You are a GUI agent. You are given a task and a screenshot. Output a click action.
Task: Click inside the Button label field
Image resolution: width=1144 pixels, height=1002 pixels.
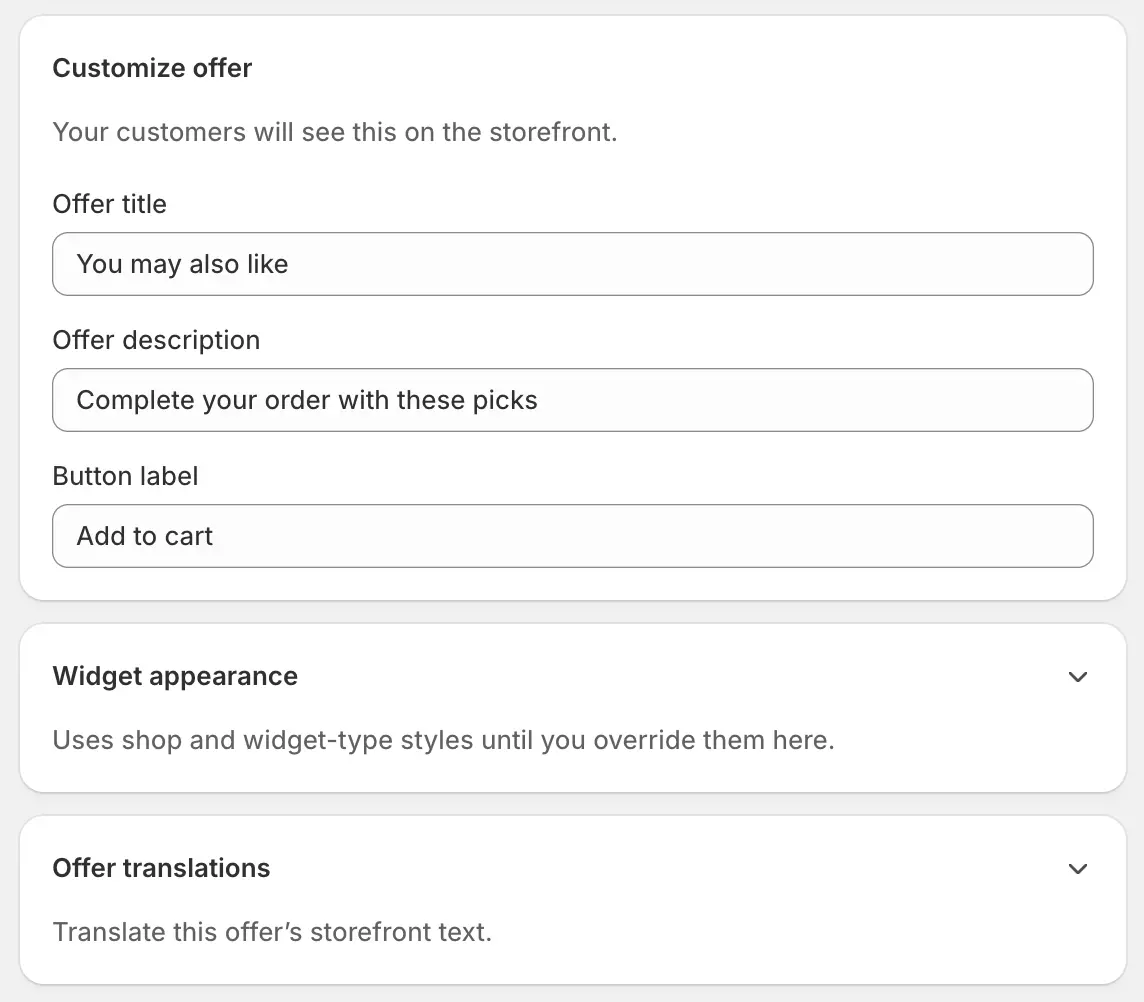573,536
